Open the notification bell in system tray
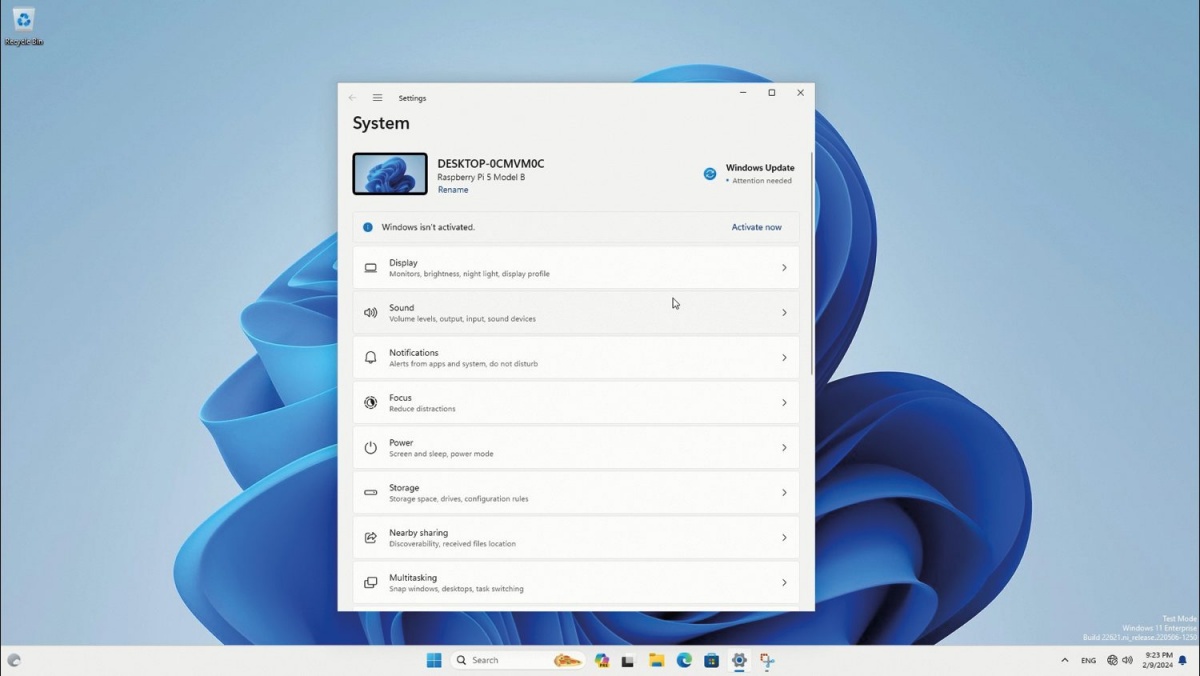 1182,660
